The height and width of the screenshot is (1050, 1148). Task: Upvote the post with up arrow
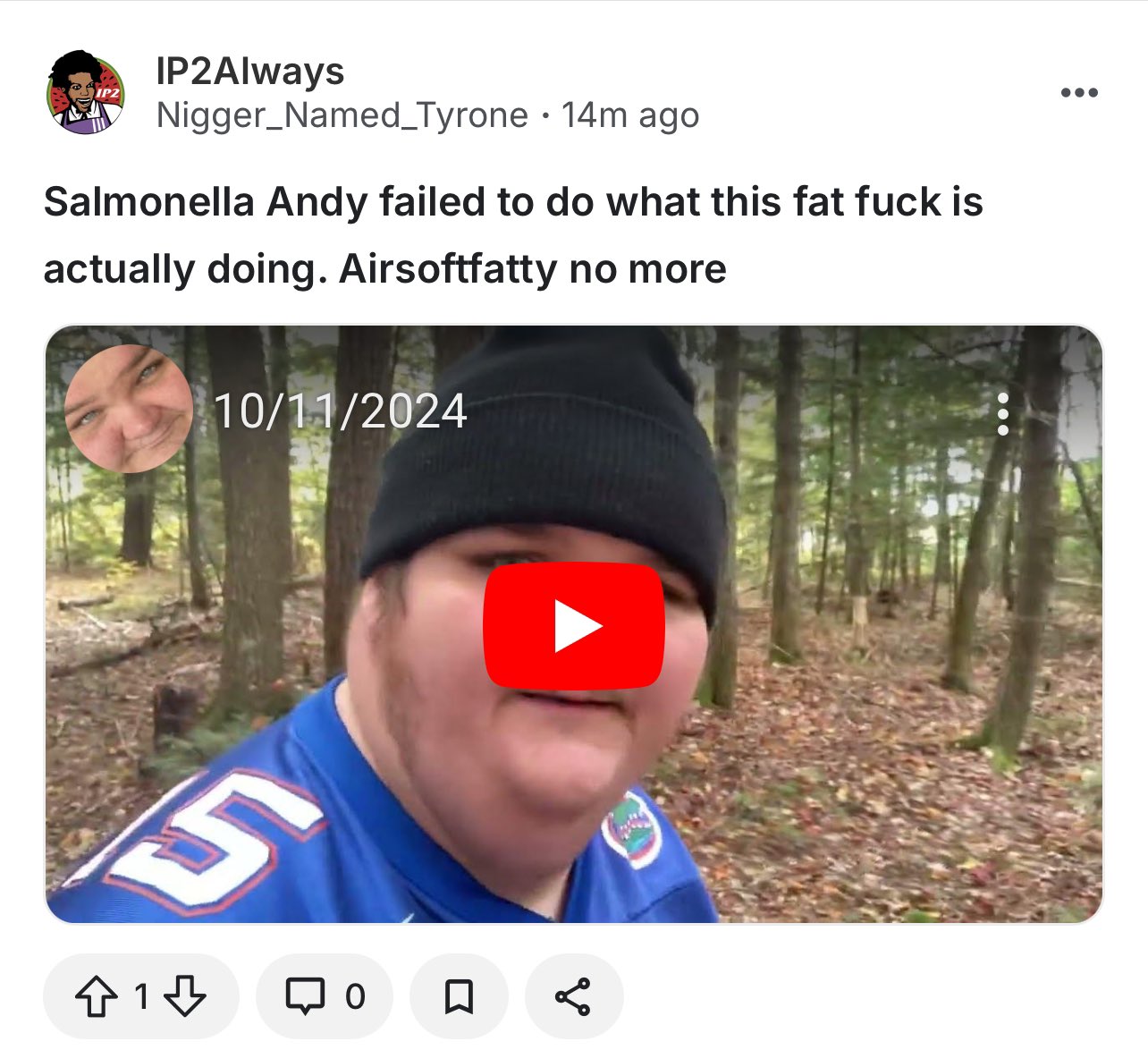tap(96, 996)
